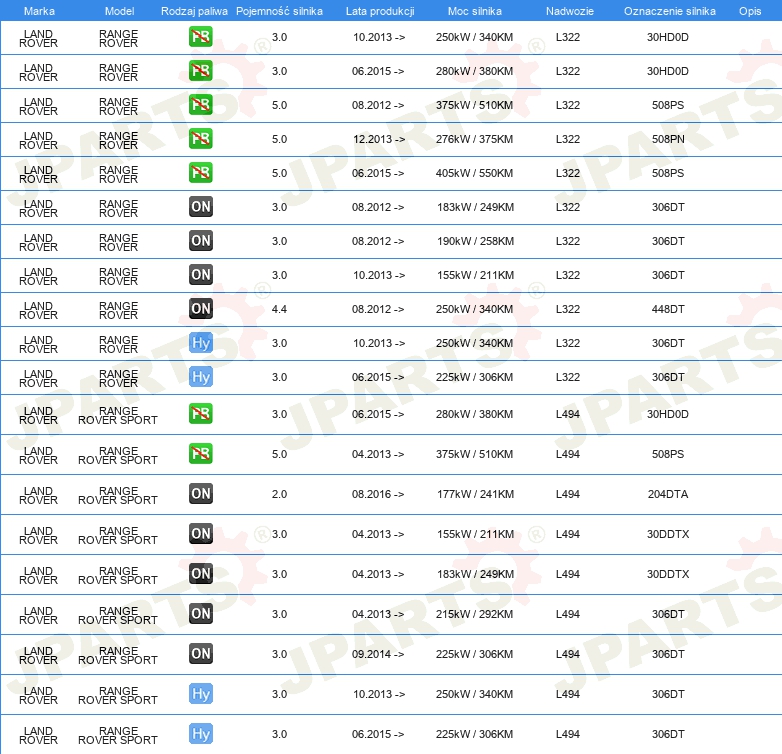Click the 30DDTX code in the 183kW / 249KM row
782x754 pixels.
668,574
